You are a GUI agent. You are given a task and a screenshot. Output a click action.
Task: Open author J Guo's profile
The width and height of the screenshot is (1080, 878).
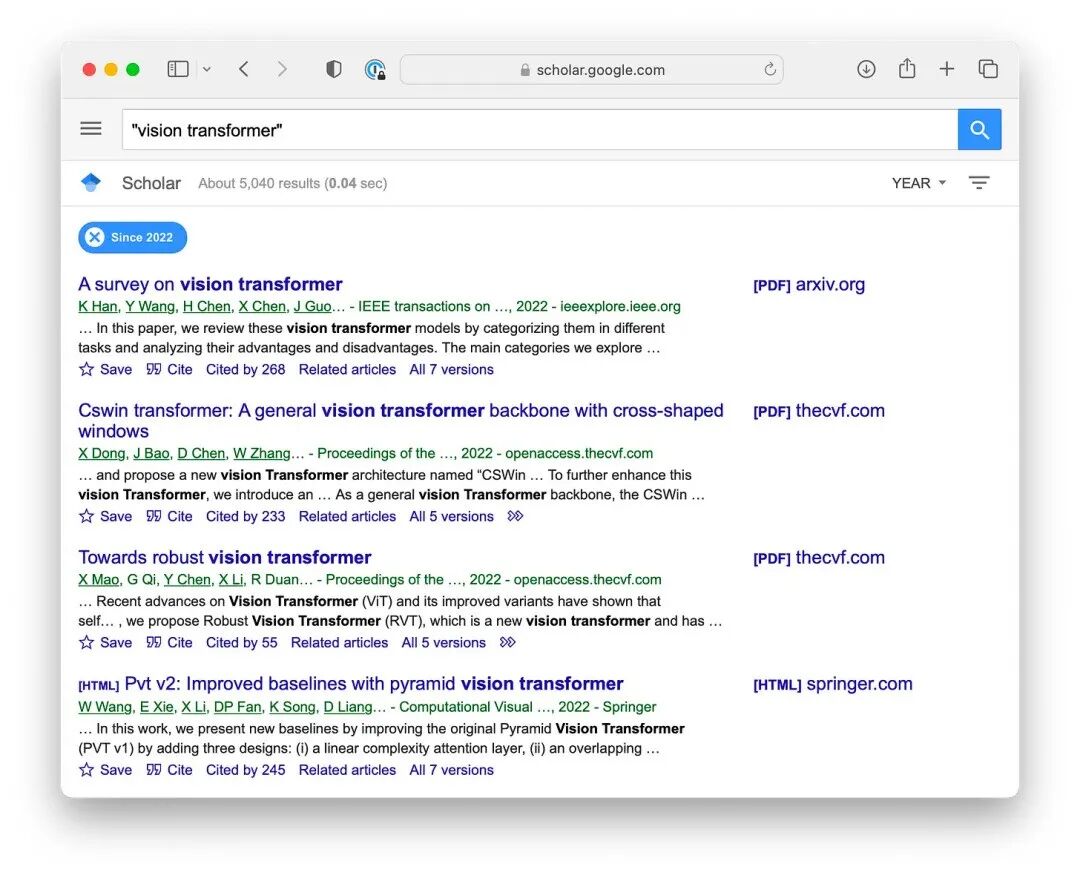coord(313,306)
